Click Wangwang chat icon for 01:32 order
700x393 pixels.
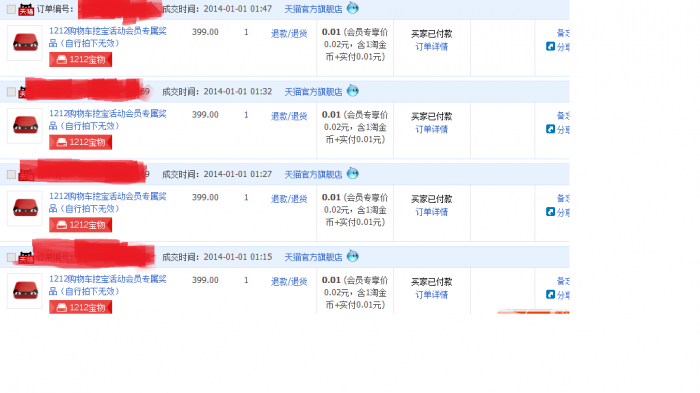coord(353,91)
